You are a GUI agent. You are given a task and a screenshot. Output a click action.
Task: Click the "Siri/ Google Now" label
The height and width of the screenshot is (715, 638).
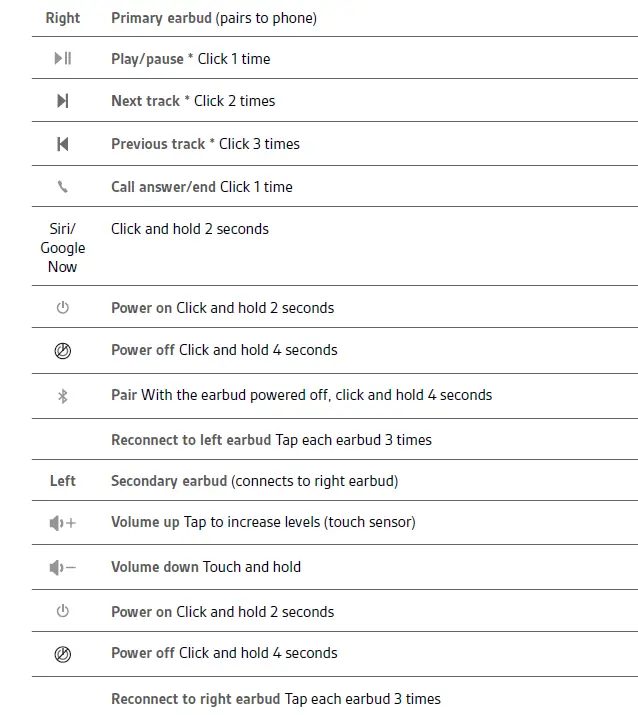click(x=62, y=248)
